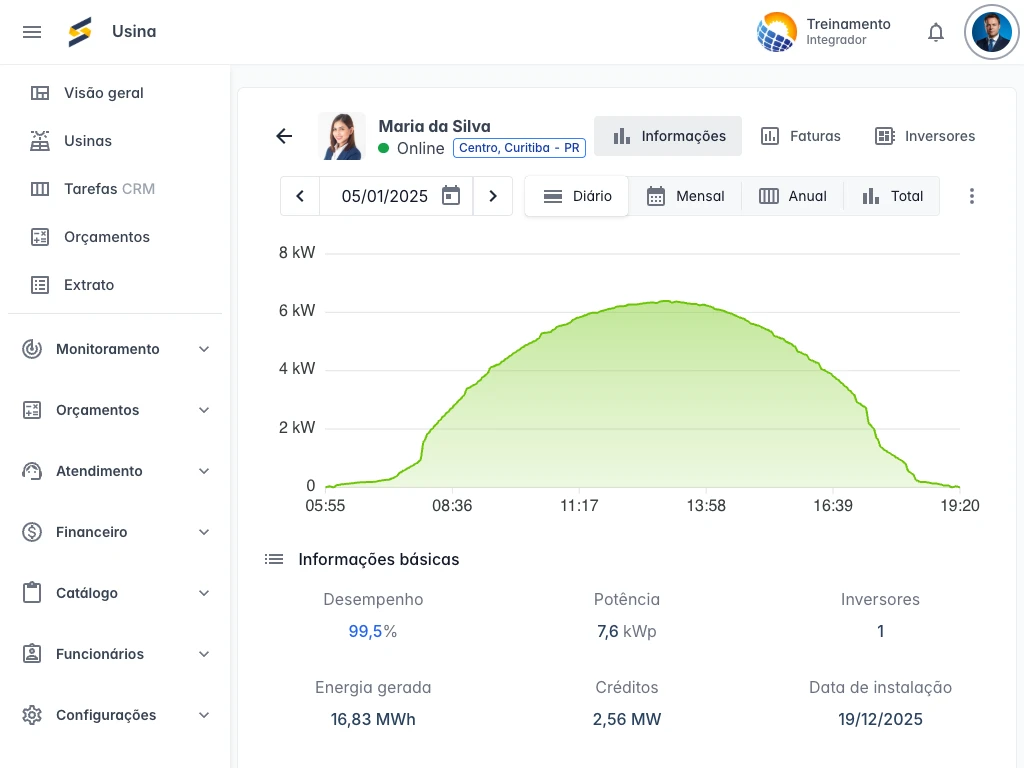Go to next day arrow
Viewport: 1024px width, 768px height.
point(493,196)
